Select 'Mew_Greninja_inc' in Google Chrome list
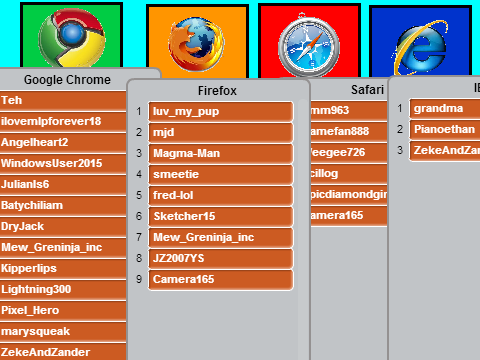This screenshot has height=360, width=480. 63,248
